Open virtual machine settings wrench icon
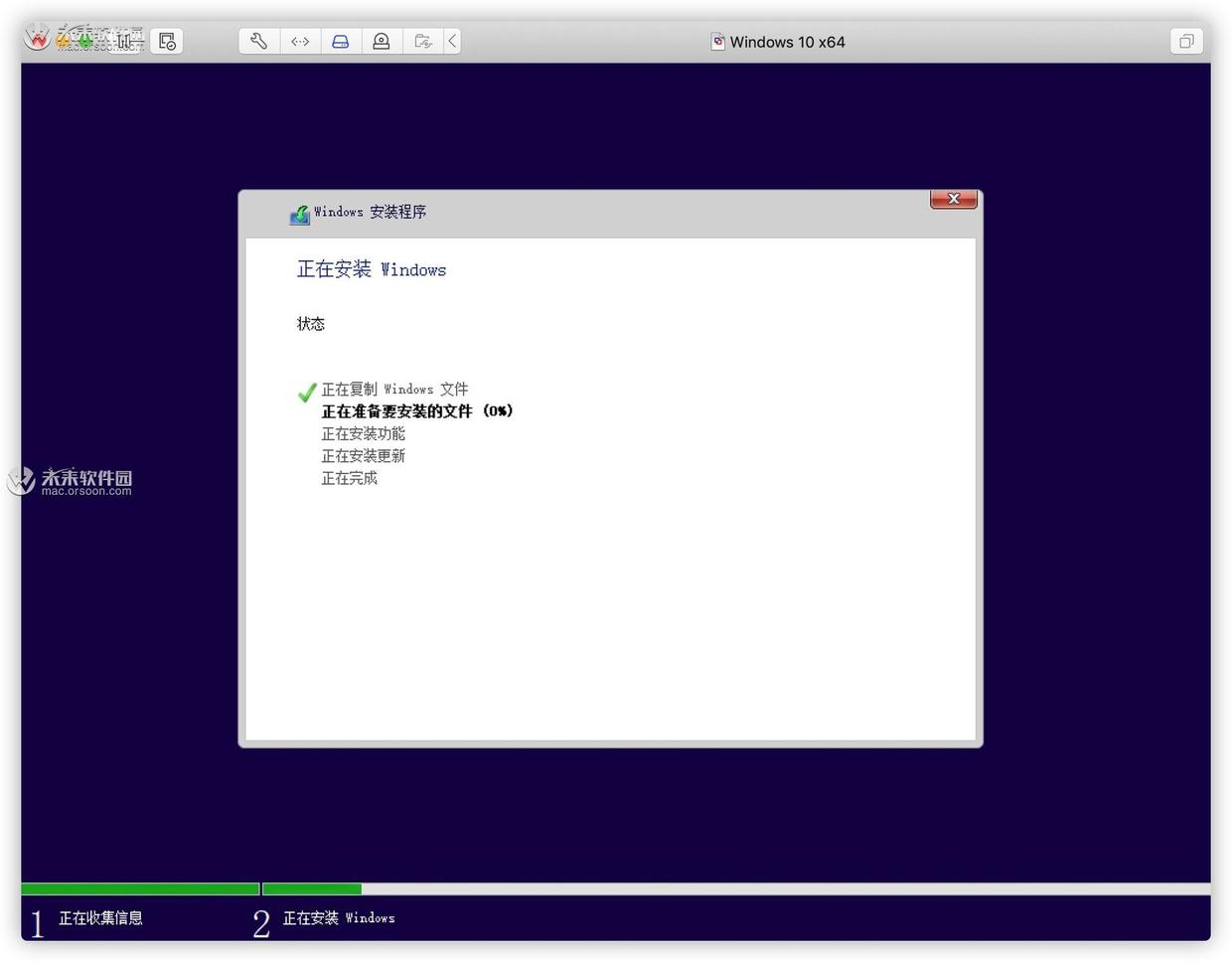This screenshot has height=962, width=1232. 259,41
